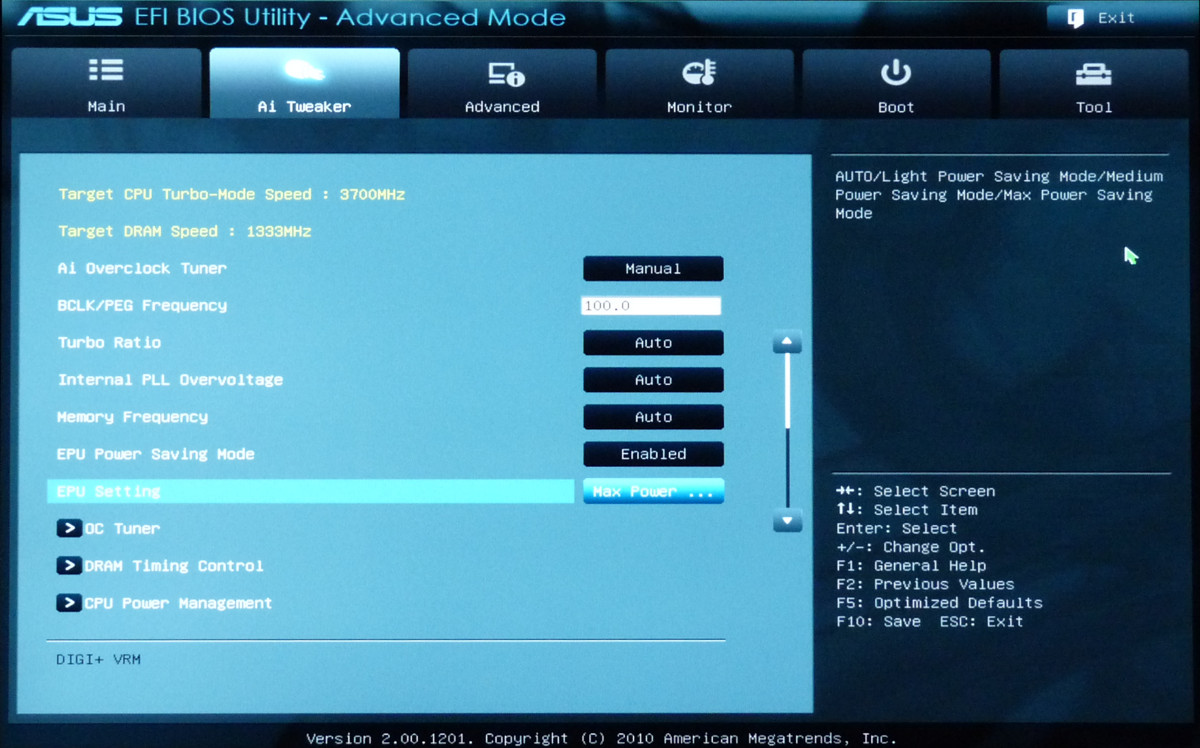
Task: Click the BCLK/PEG Frequency input field
Action: (x=651, y=306)
